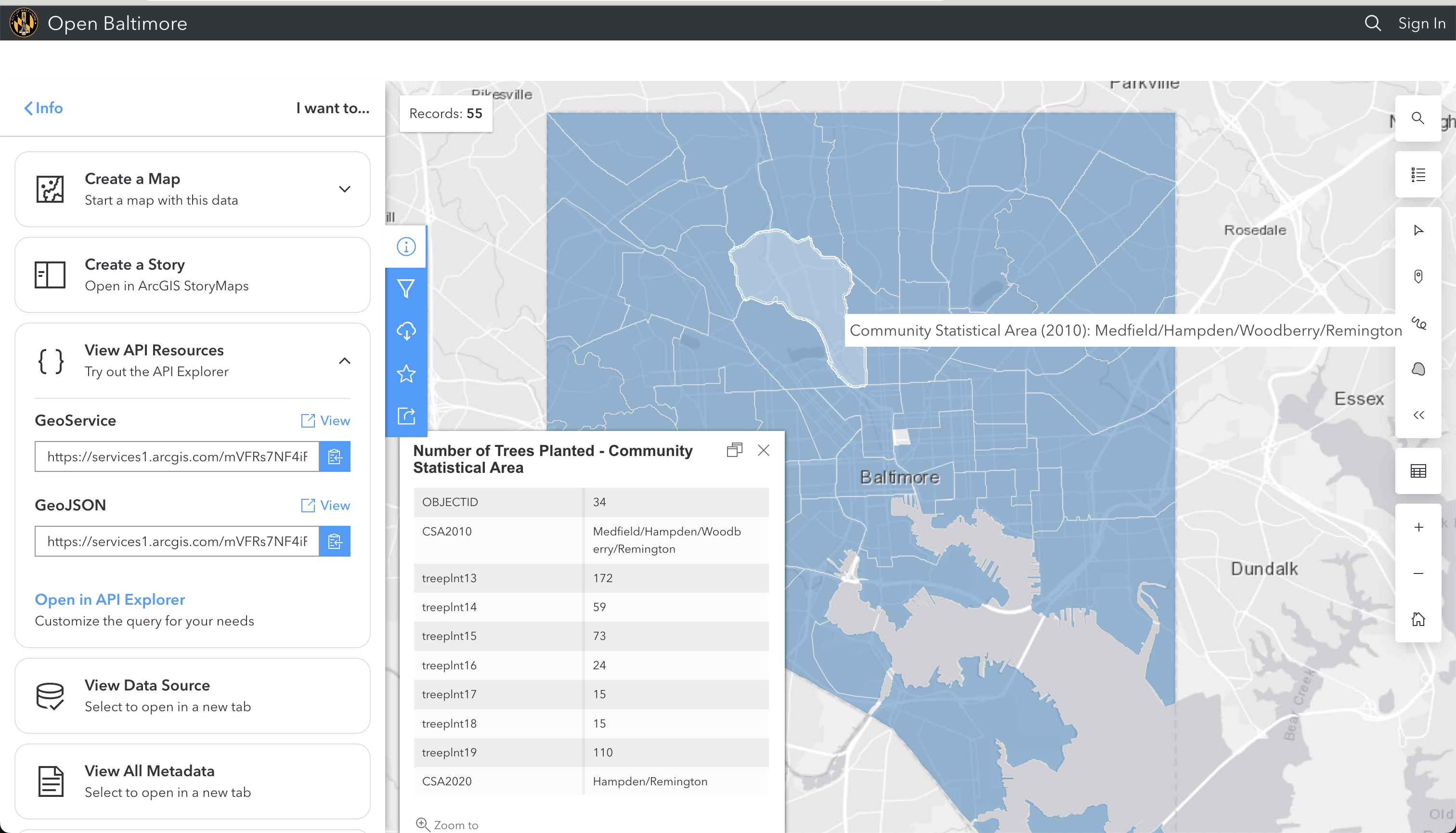Copy the GeoService URL with the clipboard icon
Viewport: 1456px width, 833px height.
(x=335, y=456)
